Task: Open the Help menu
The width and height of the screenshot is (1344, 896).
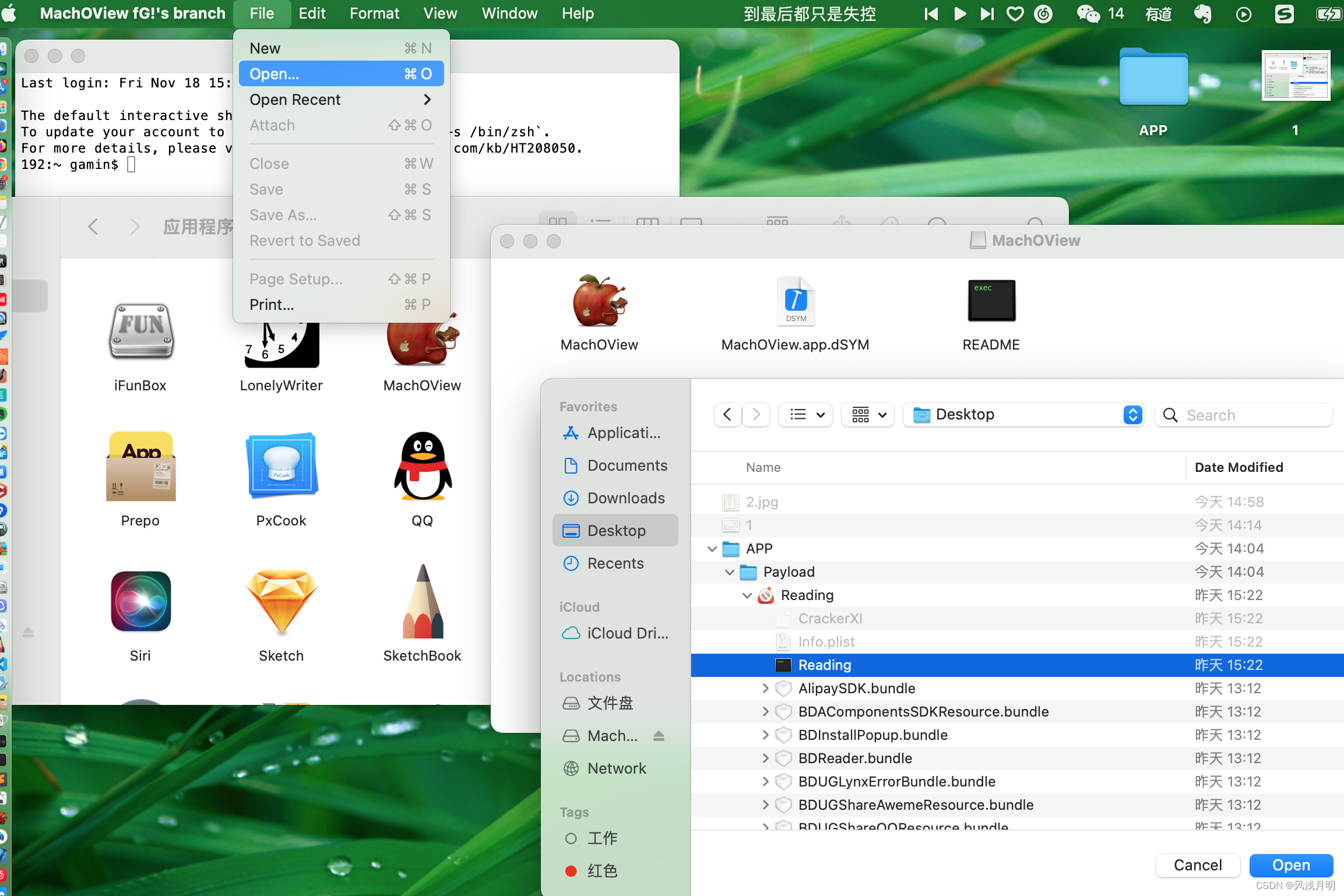Action: (x=578, y=13)
